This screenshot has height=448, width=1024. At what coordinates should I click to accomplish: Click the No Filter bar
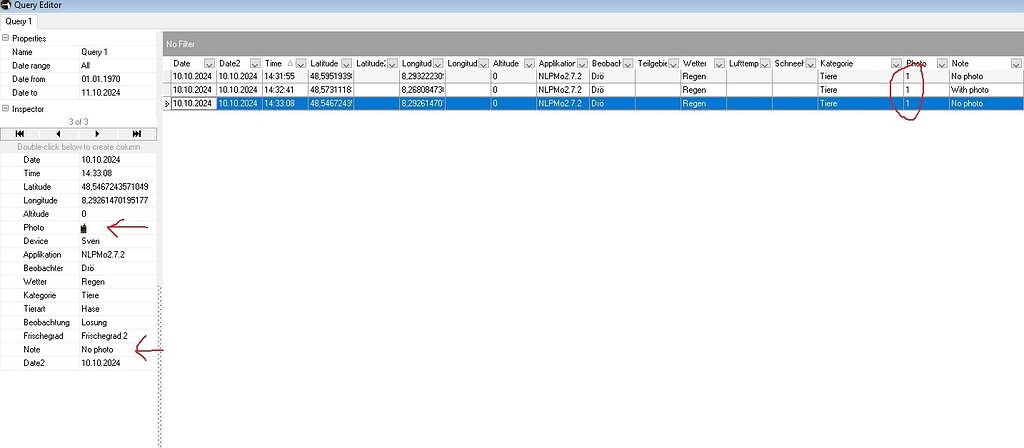click(593, 44)
